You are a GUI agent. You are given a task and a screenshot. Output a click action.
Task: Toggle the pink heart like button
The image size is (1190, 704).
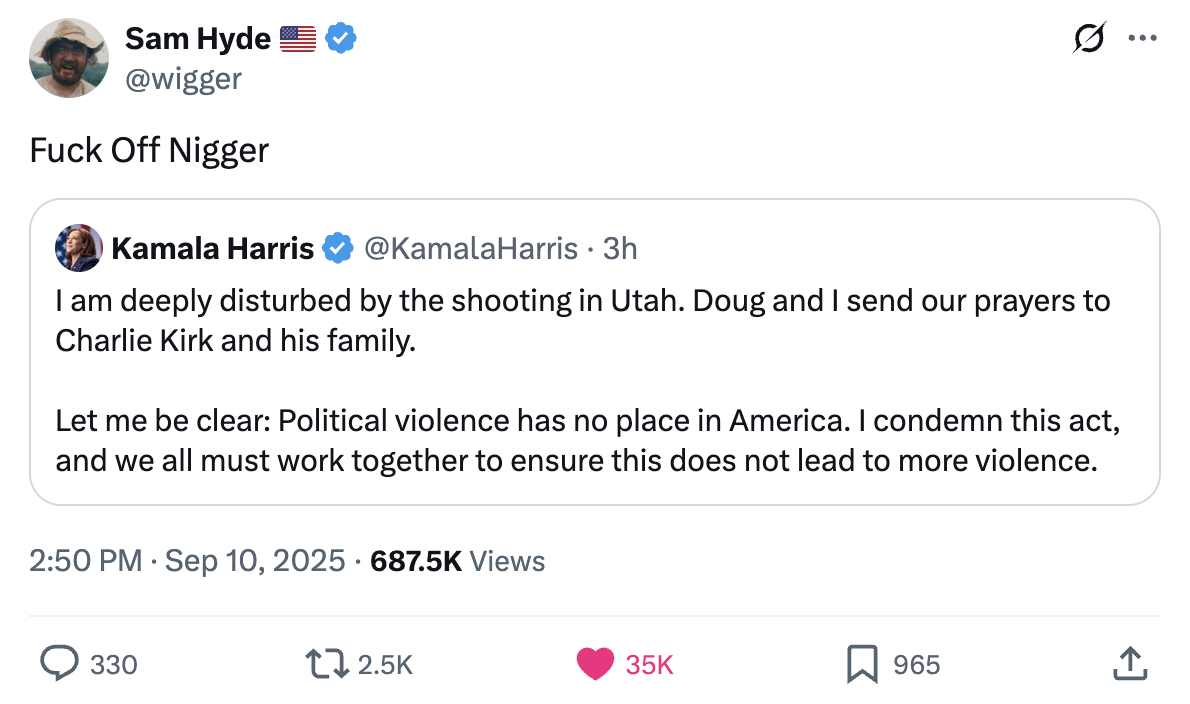[x=595, y=664]
